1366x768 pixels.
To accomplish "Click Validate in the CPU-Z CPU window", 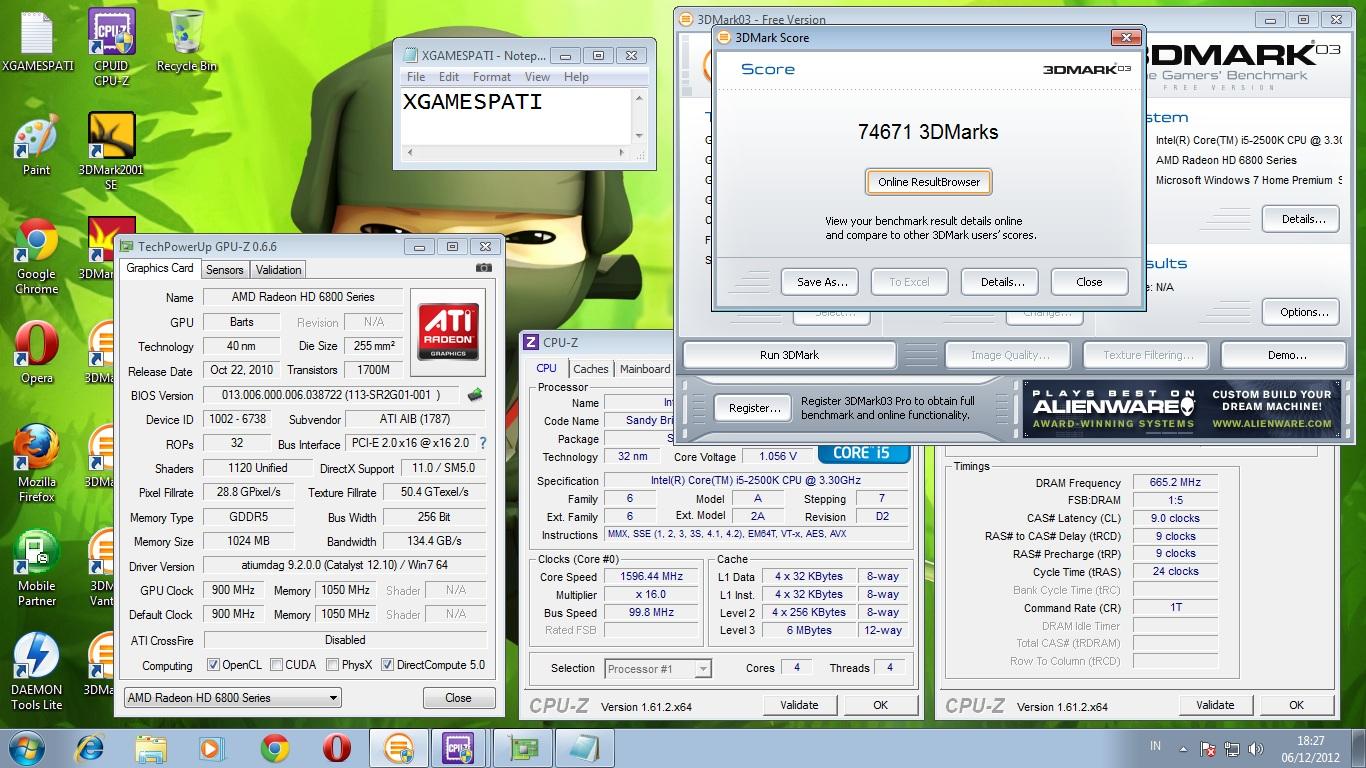I will pyautogui.click(x=799, y=705).
